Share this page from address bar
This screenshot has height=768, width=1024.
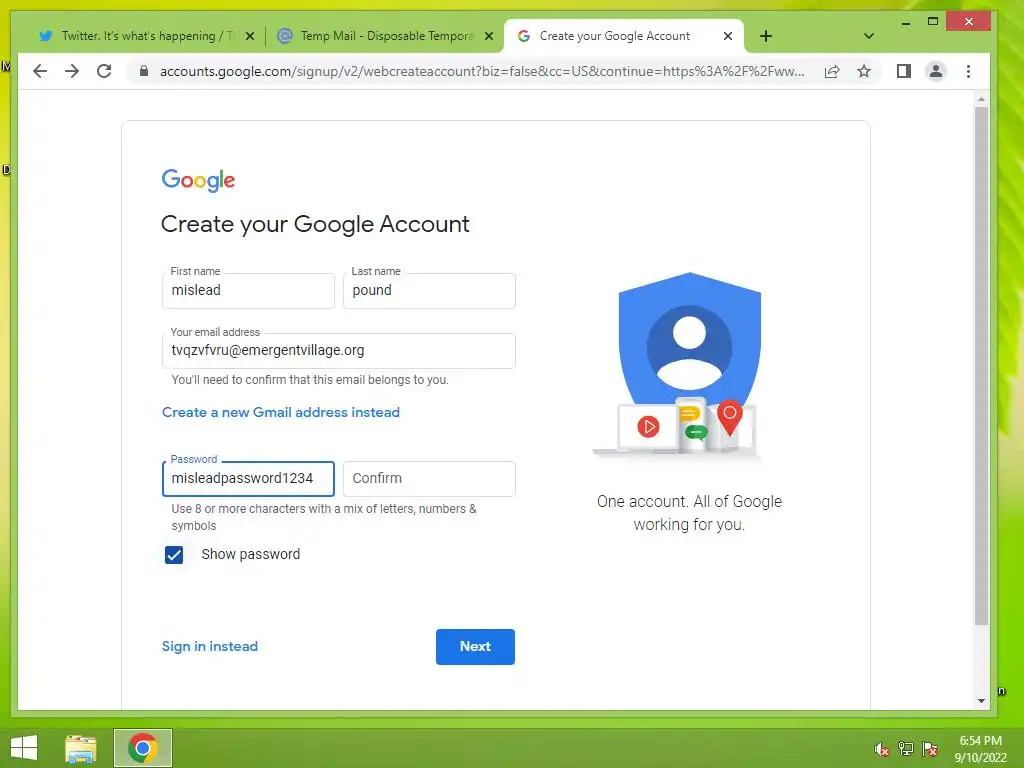[832, 71]
